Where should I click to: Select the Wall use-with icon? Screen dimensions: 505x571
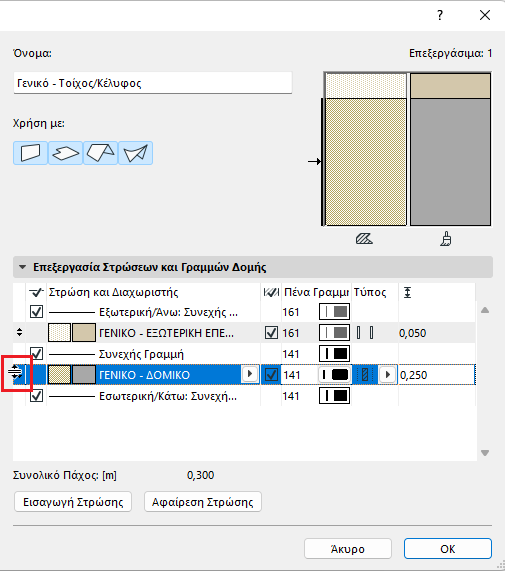(31, 153)
